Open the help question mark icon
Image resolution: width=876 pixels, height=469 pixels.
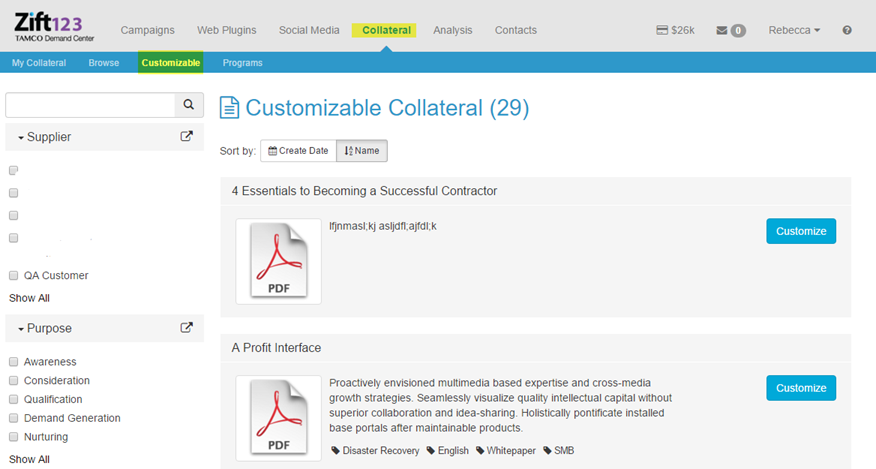[847, 30]
